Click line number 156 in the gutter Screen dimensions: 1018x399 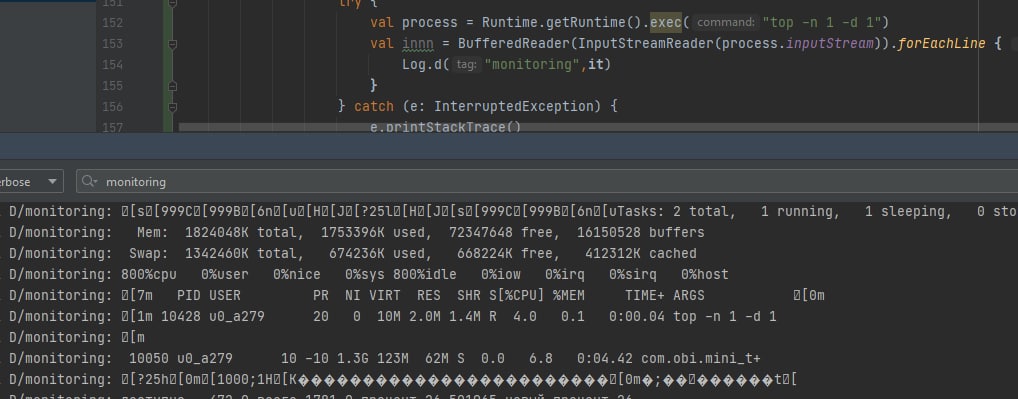point(113,106)
